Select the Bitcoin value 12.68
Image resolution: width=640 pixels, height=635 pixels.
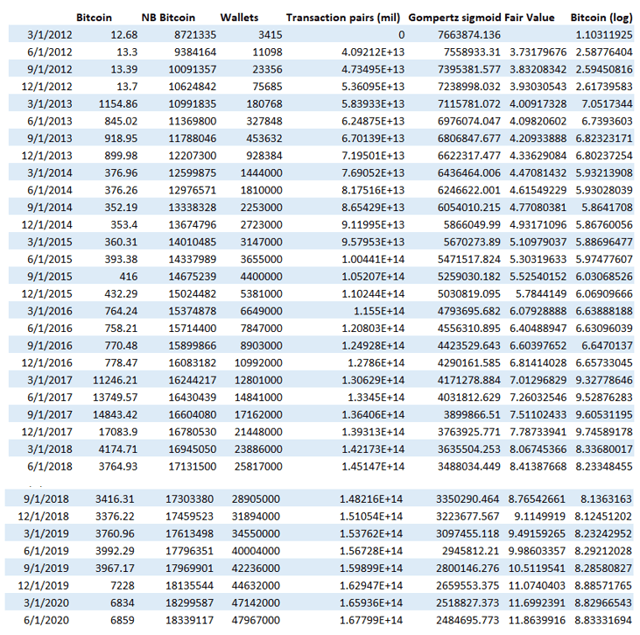(x=124, y=35)
